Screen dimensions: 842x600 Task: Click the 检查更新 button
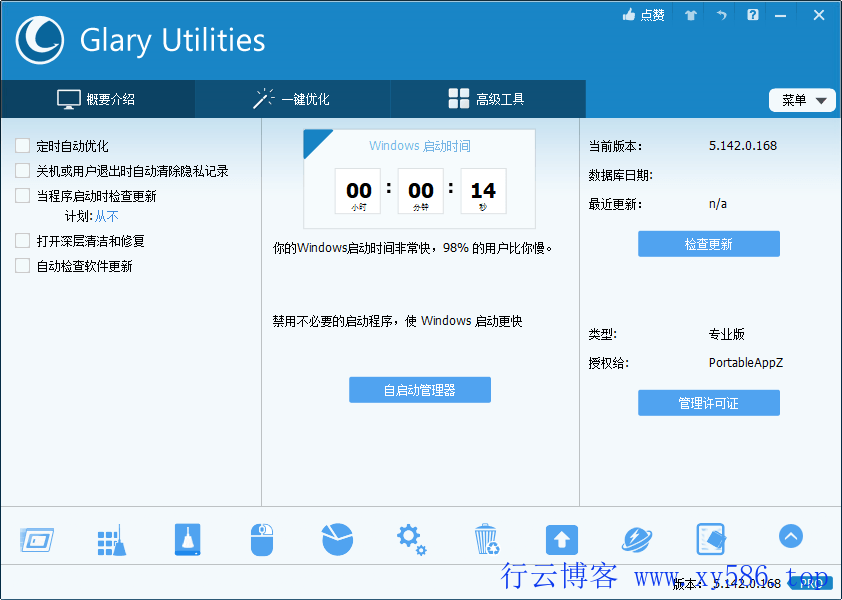[x=708, y=243]
